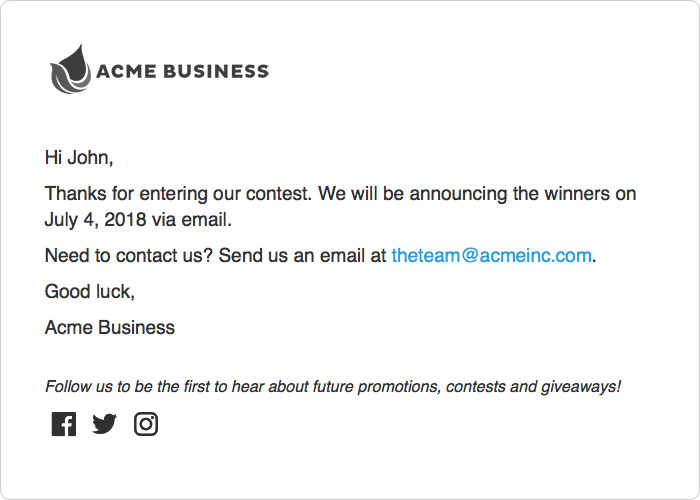Click the "Acme Business" signature text
Image resolution: width=700 pixels, height=500 pixels.
110,327
